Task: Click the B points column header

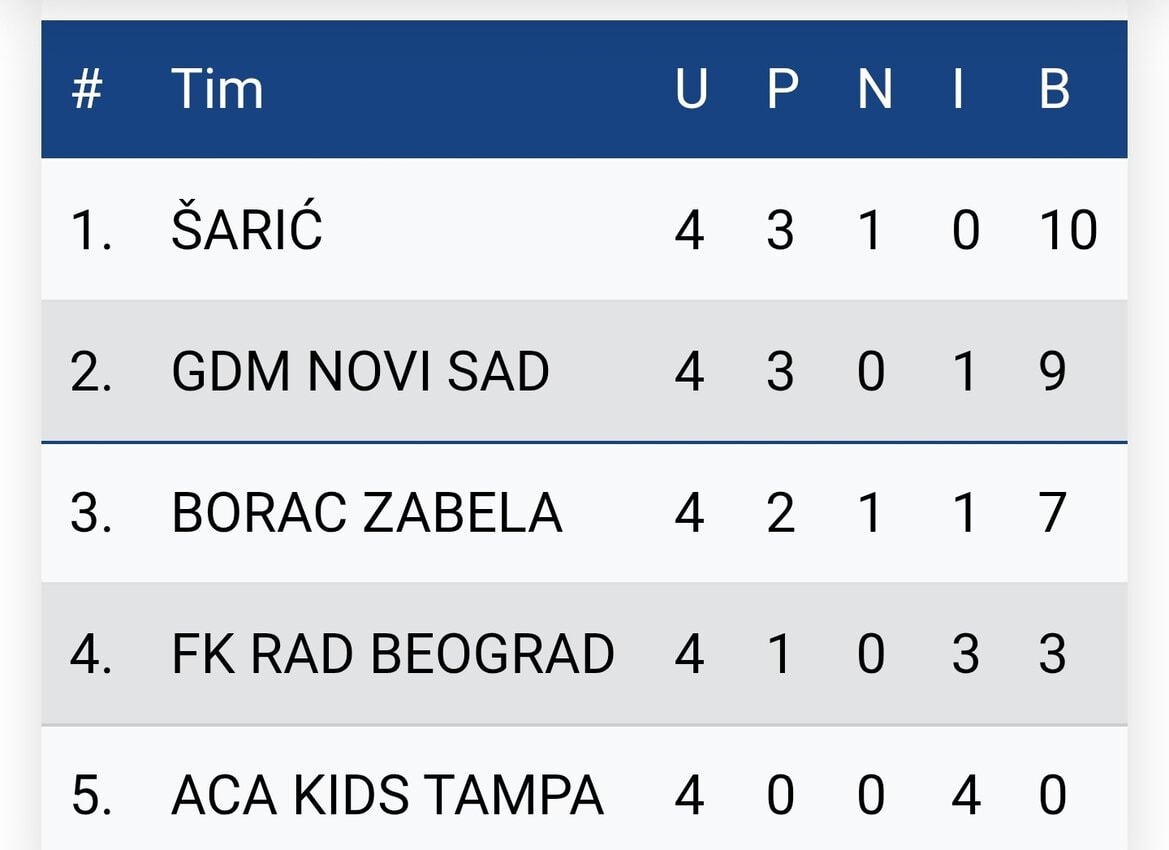Action: (x=1053, y=89)
